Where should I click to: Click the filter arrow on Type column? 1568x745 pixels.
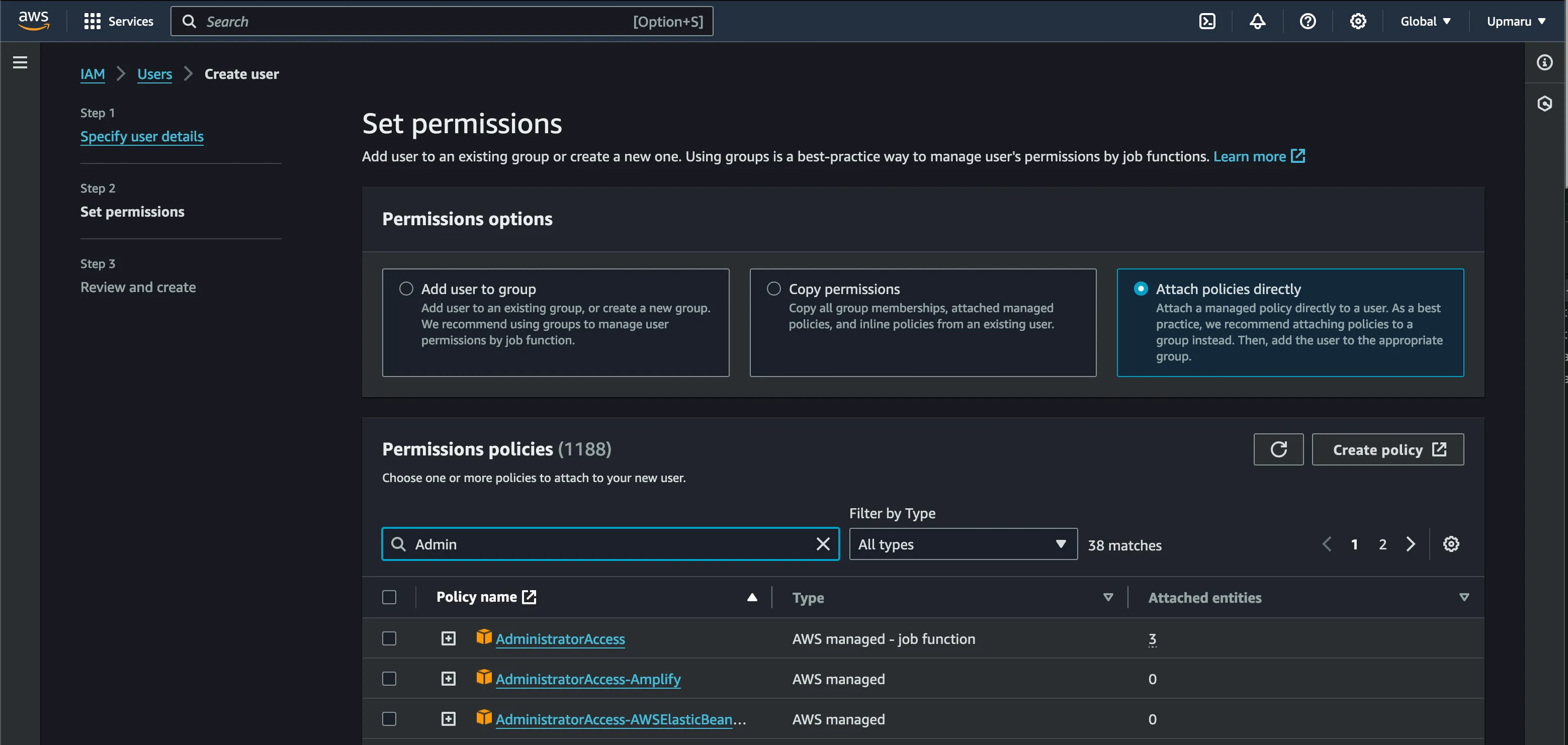pos(1107,597)
